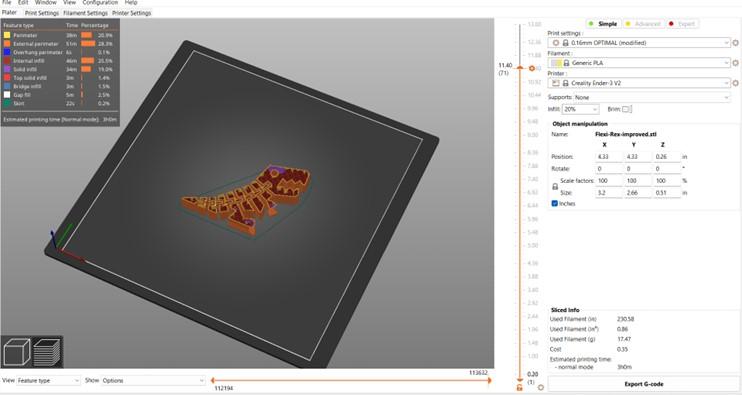Image resolution: width=742 pixels, height=395 pixels.
Task: Toggle Top solid infill visibility in legend
Action: 30,78
